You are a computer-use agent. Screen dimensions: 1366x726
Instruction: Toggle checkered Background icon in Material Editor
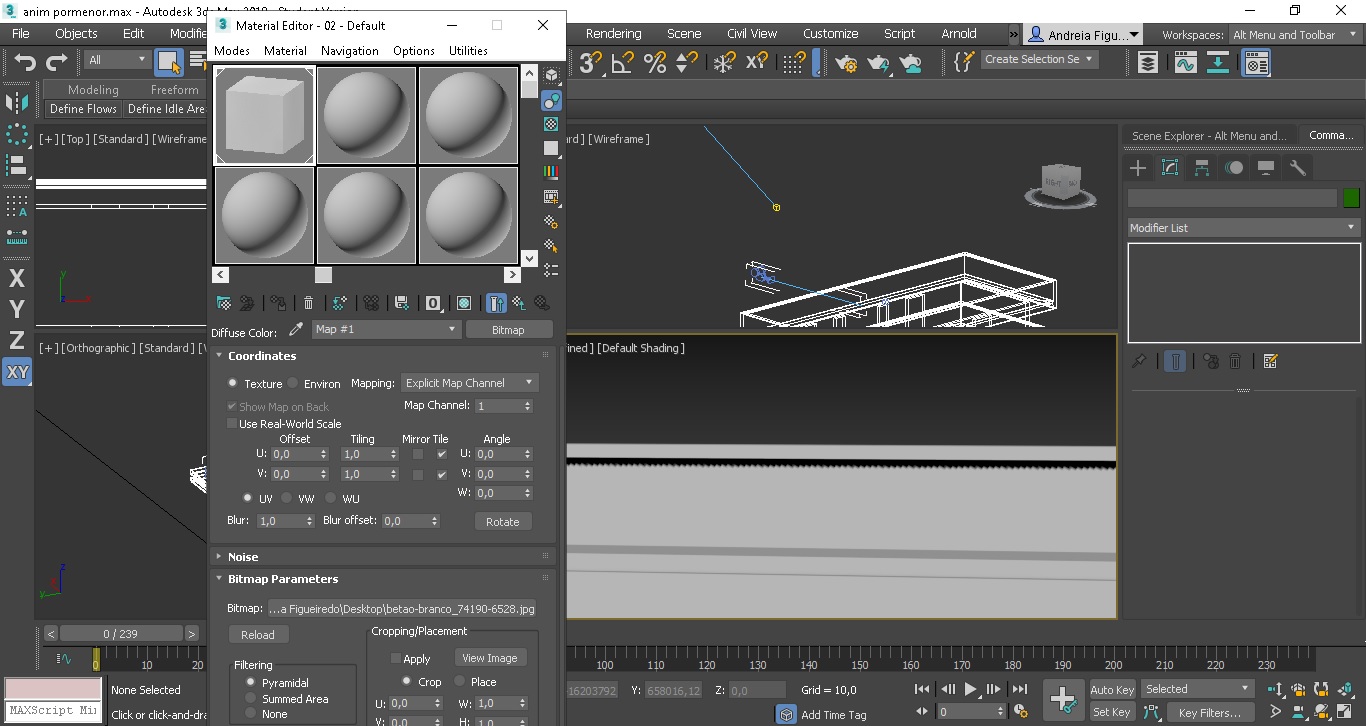coord(551,125)
